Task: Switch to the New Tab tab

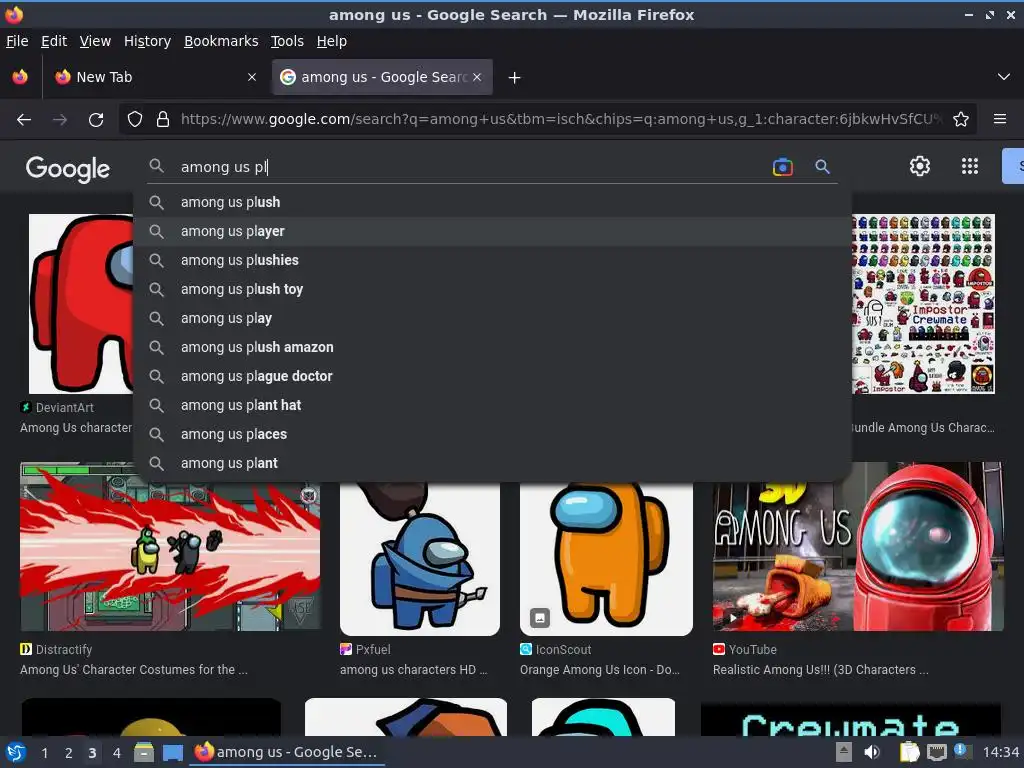Action: tap(155, 77)
